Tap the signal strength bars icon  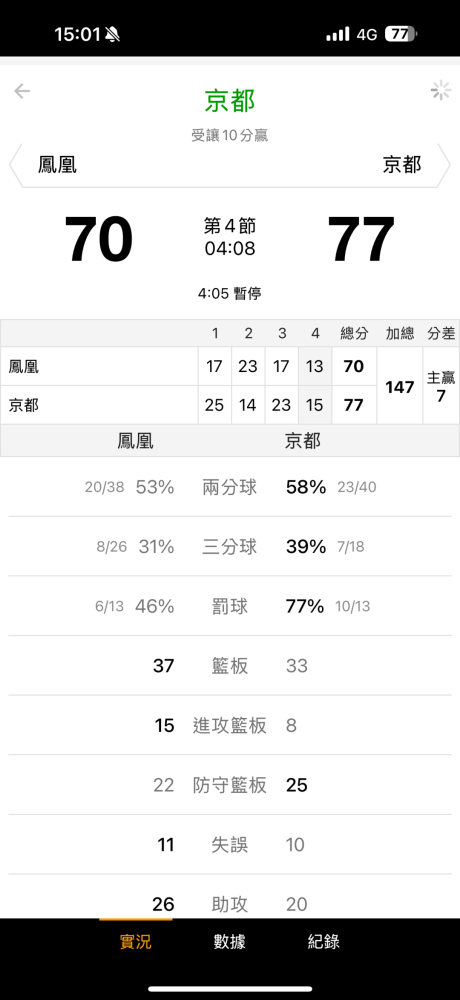click(338, 34)
